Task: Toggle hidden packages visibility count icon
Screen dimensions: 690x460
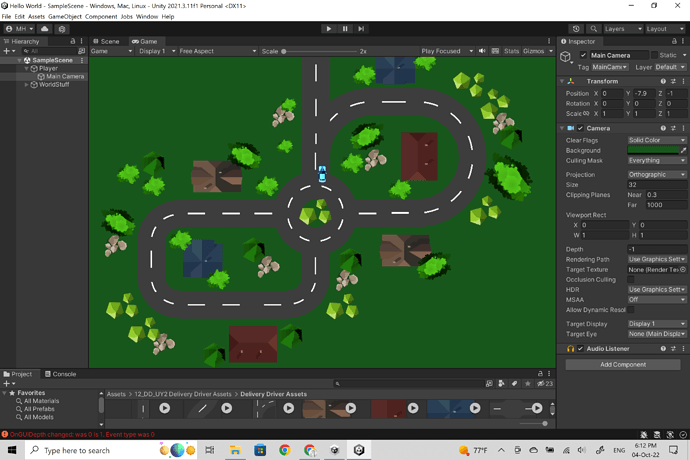Action: 545,383
